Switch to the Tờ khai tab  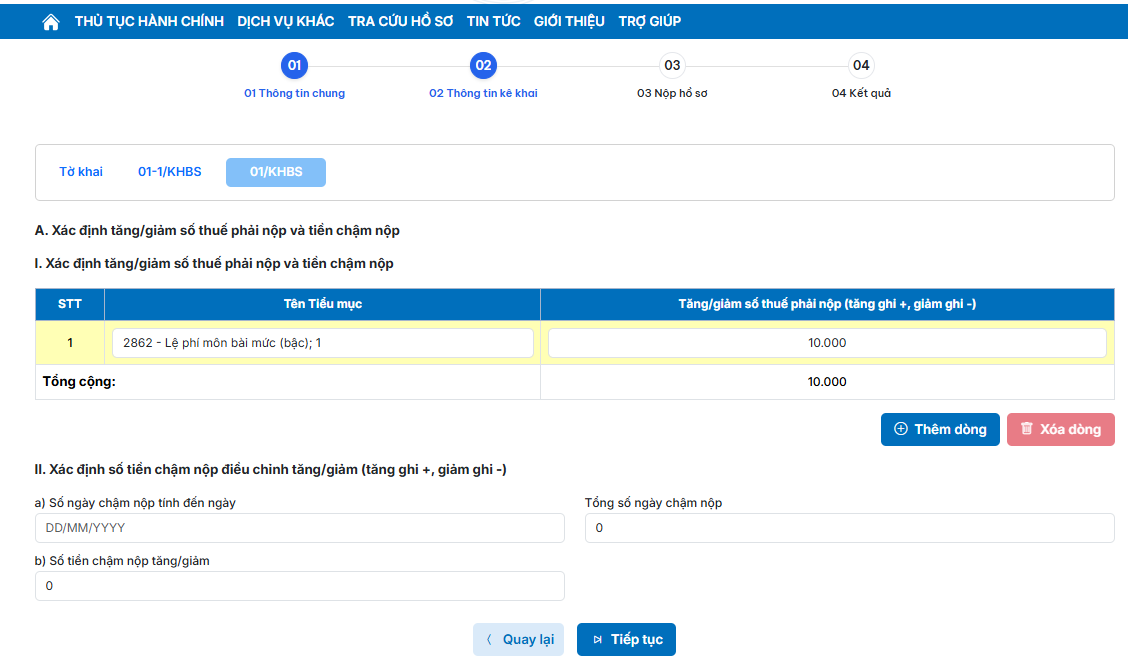81,172
